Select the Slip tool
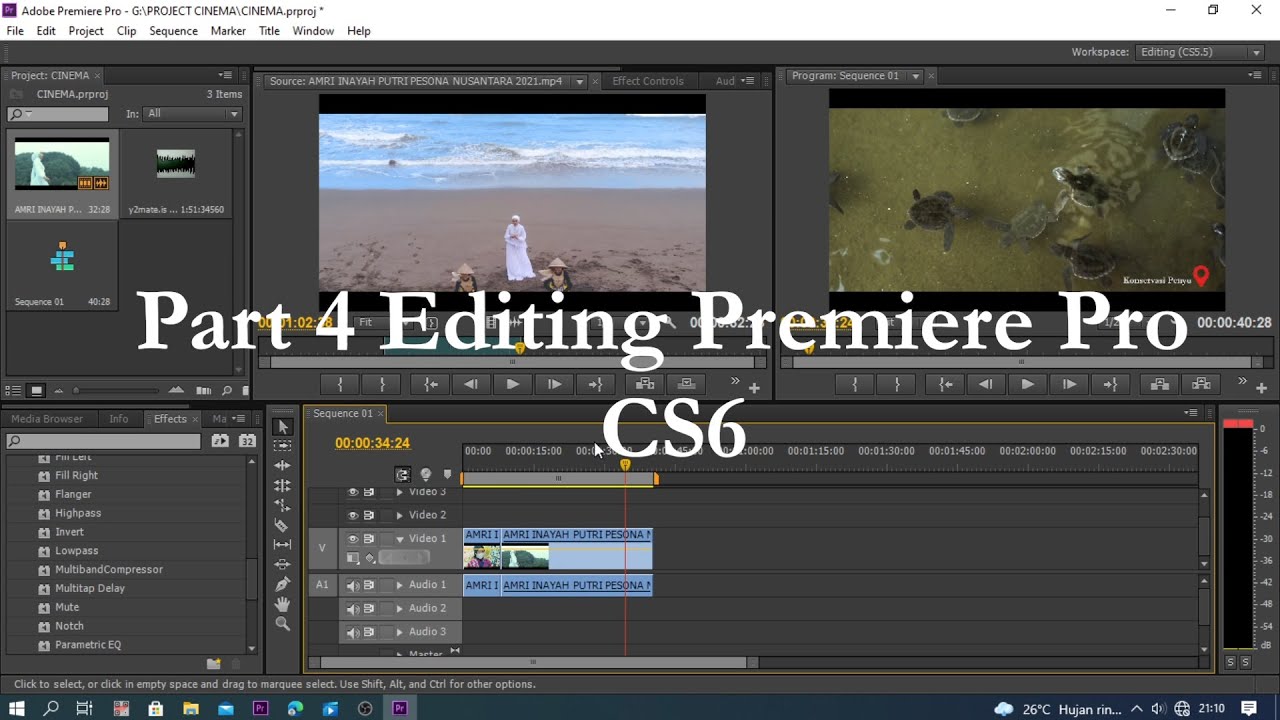This screenshot has width=1280, height=720. pyautogui.click(x=282, y=545)
